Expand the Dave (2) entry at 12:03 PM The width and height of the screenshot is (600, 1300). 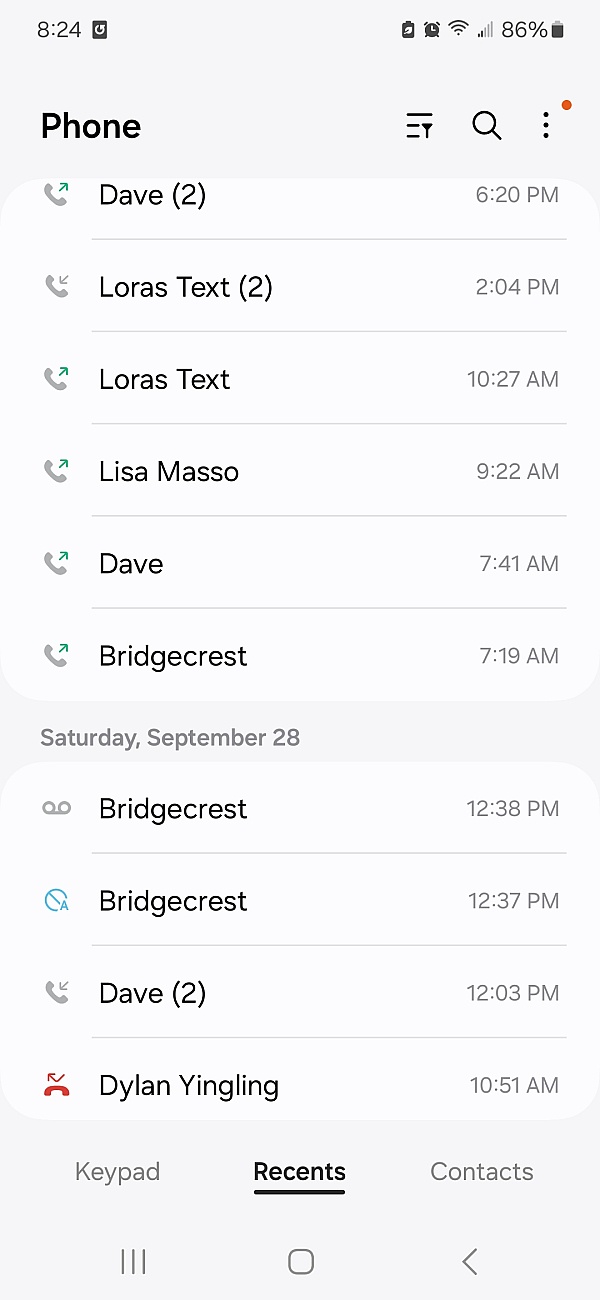point(300,993)
